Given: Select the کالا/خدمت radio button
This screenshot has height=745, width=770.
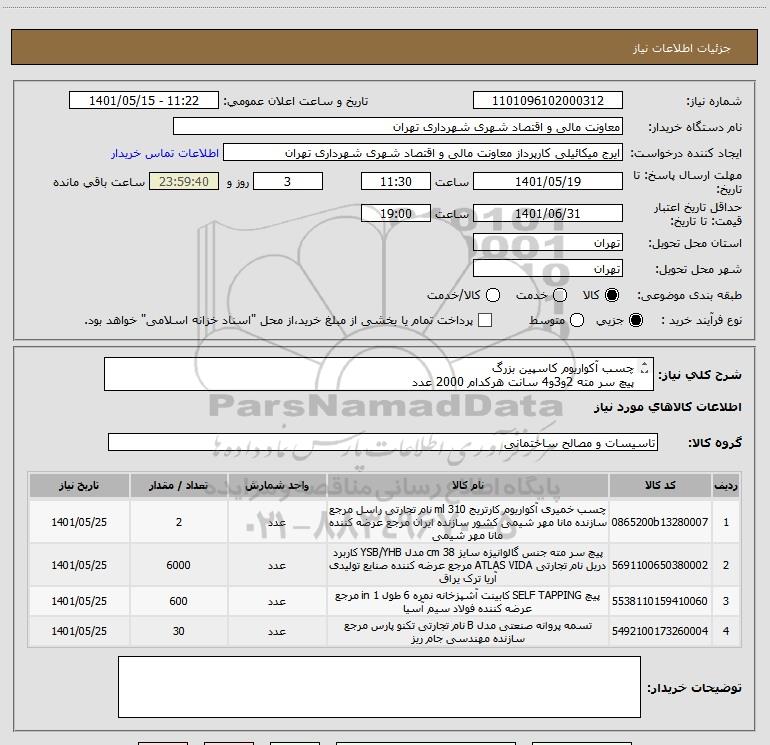Looking at the screenshot, I should click(493, 295).
